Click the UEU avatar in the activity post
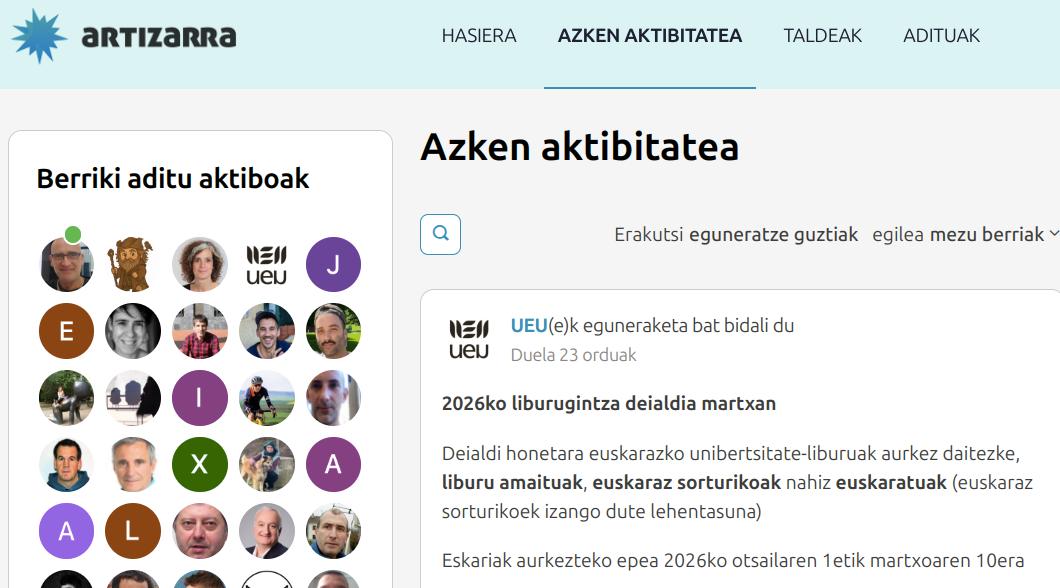 point(469,340)
